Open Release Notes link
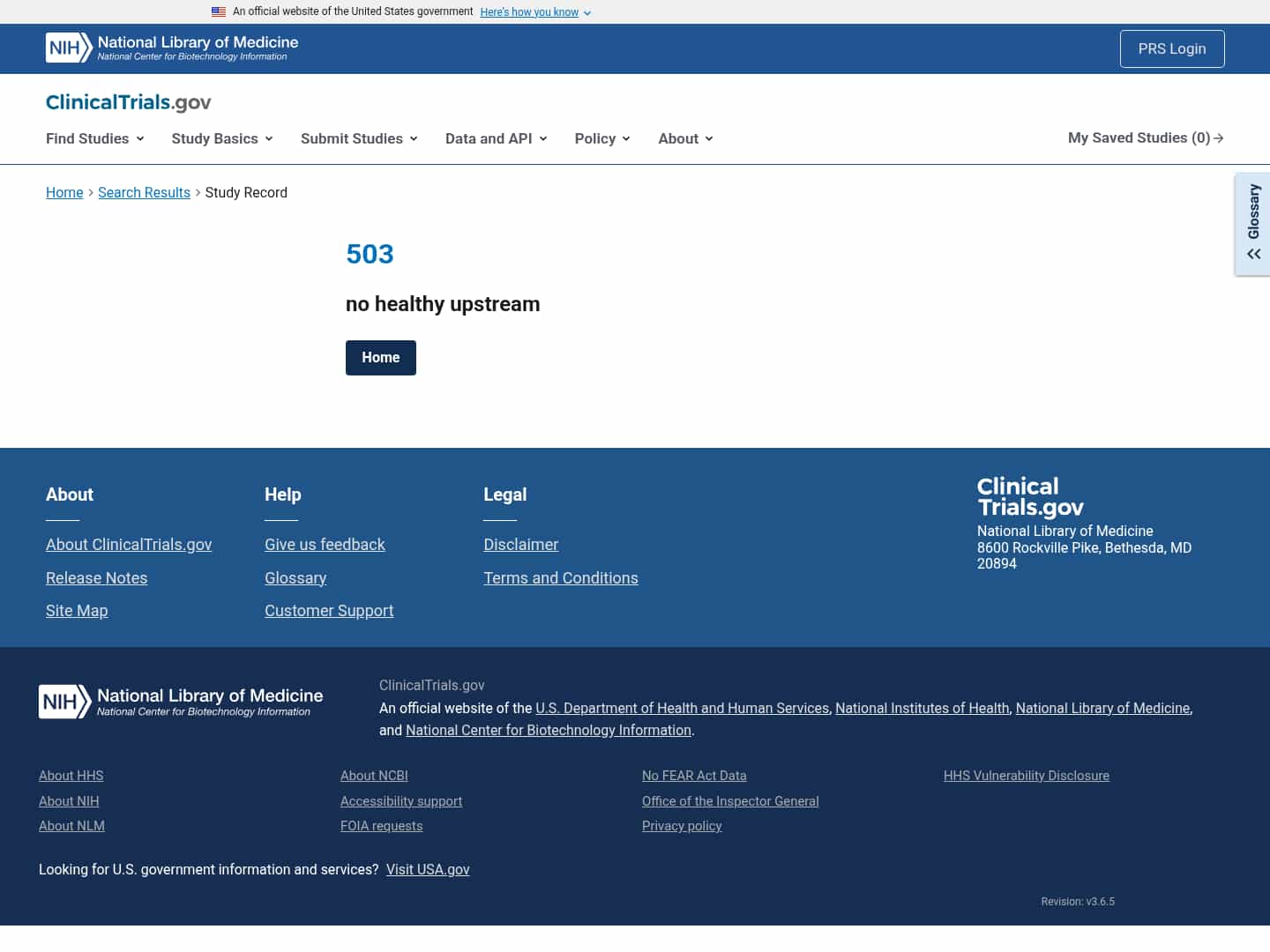The width and height of the screenshot is (1270, 952). [96, 578]
